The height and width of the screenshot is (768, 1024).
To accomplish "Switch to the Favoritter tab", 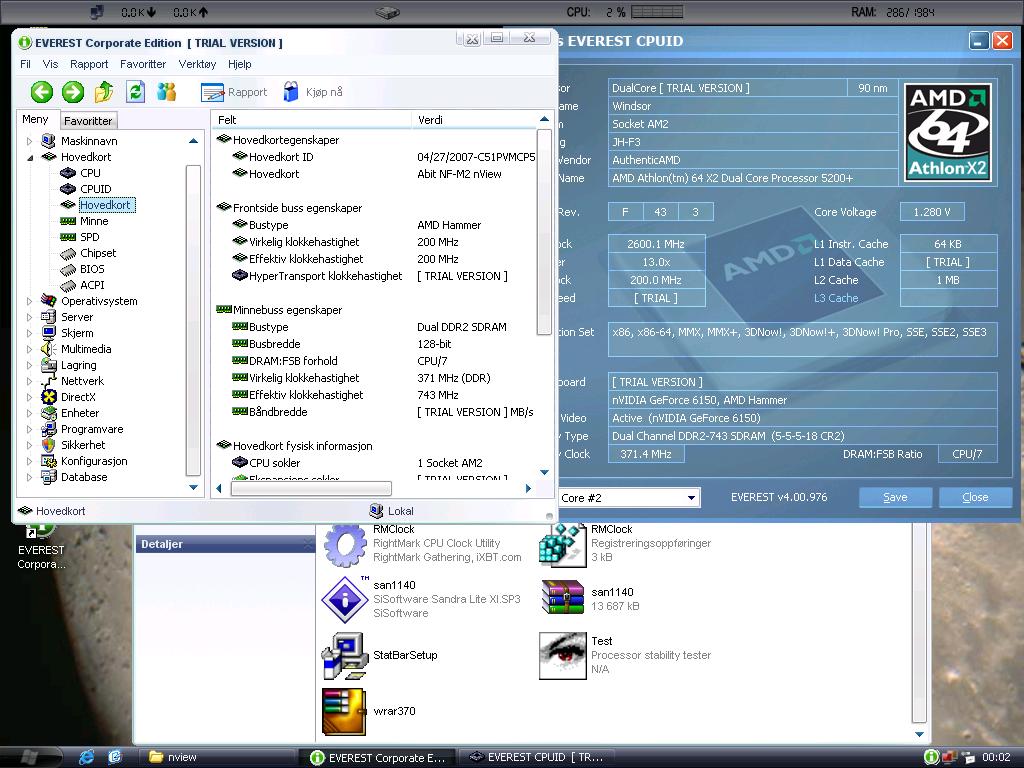I will (88, 121).
